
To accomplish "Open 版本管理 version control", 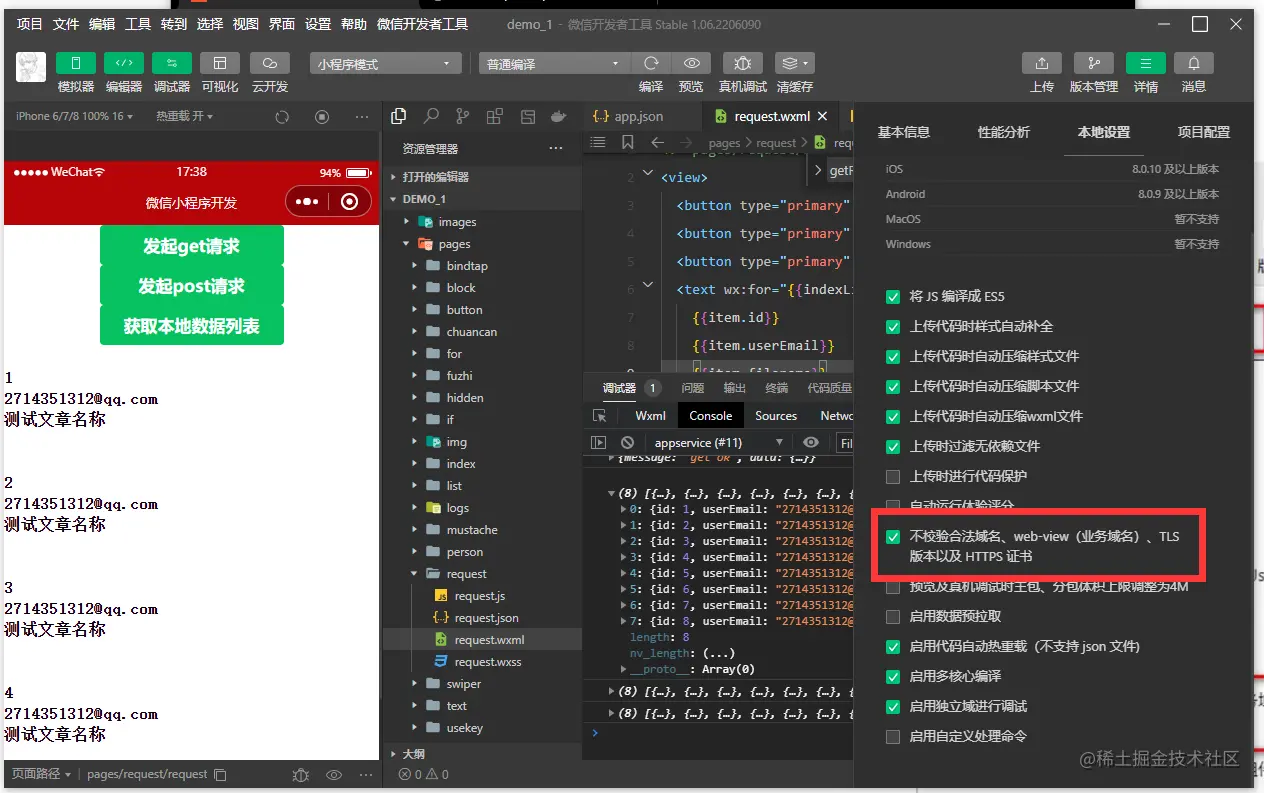I will click(x=1094, y=63).
